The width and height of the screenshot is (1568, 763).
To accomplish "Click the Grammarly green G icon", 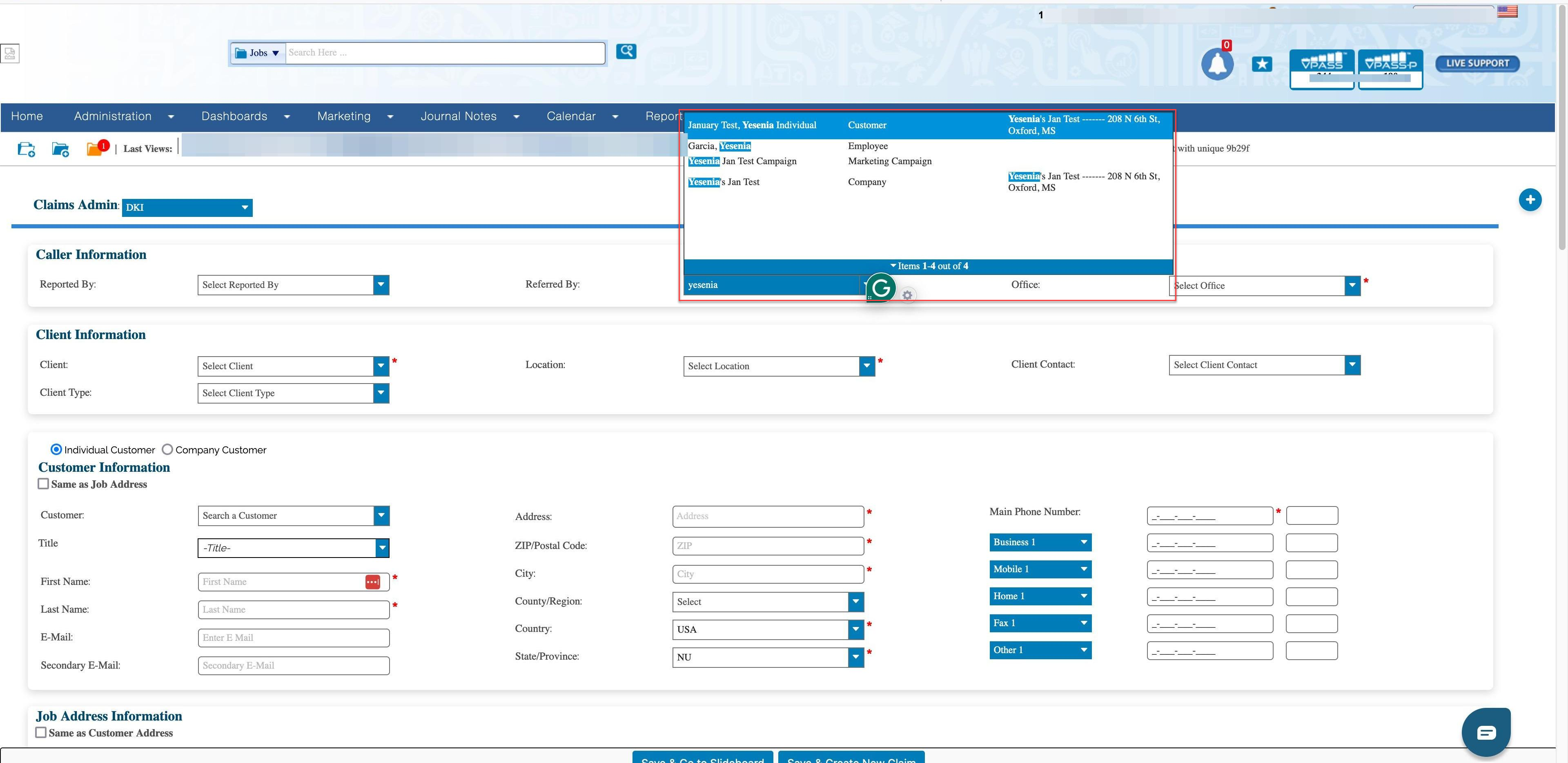I will coord(881,288).
